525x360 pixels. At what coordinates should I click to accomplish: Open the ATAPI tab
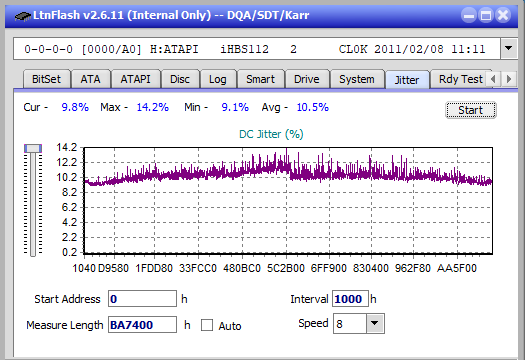pyautogui.click(x=135, y=79)
